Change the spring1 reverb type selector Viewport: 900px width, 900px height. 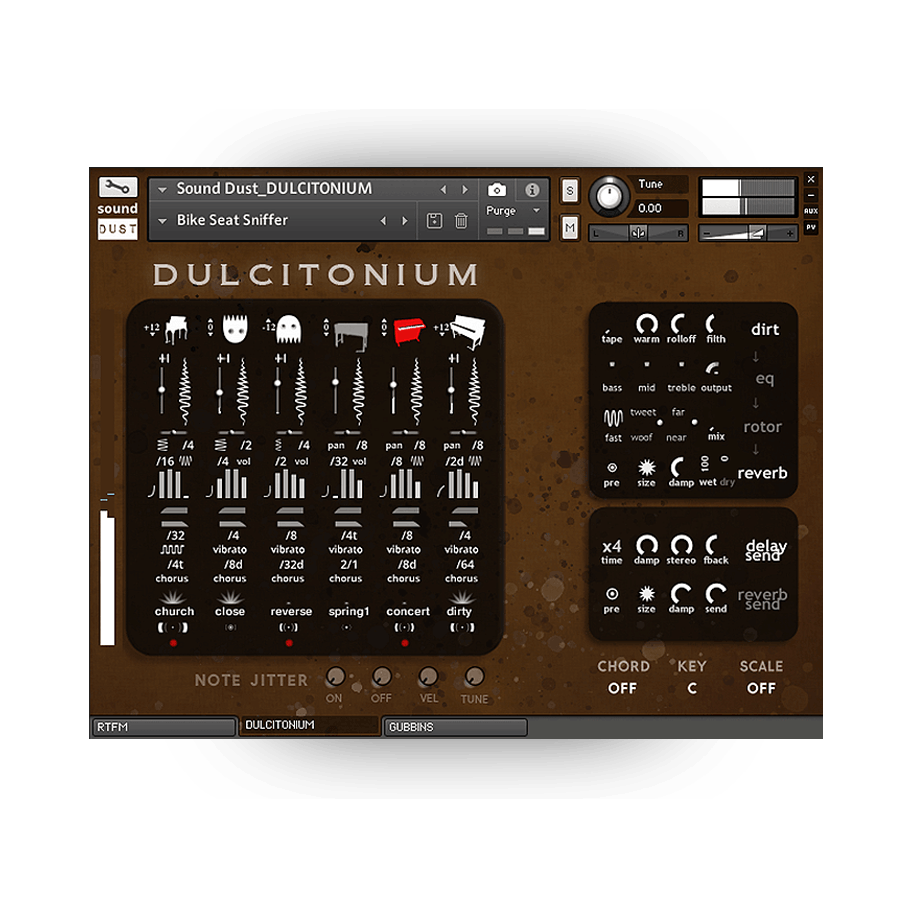point(348,611)
